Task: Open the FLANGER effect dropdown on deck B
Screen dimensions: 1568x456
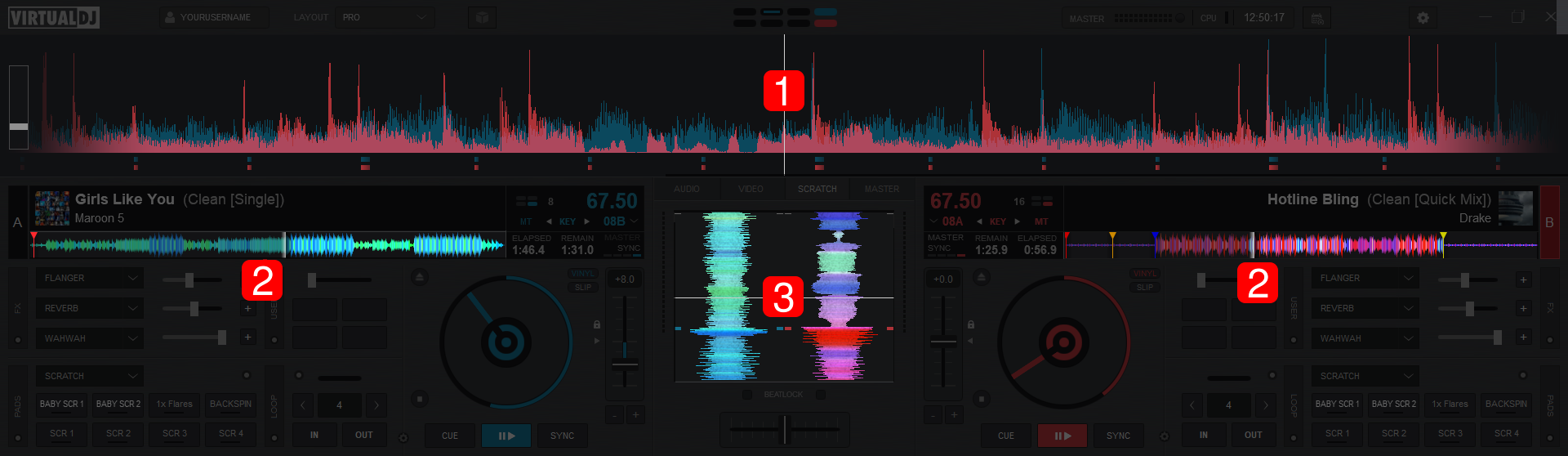Action: [x=1365, y=278]
